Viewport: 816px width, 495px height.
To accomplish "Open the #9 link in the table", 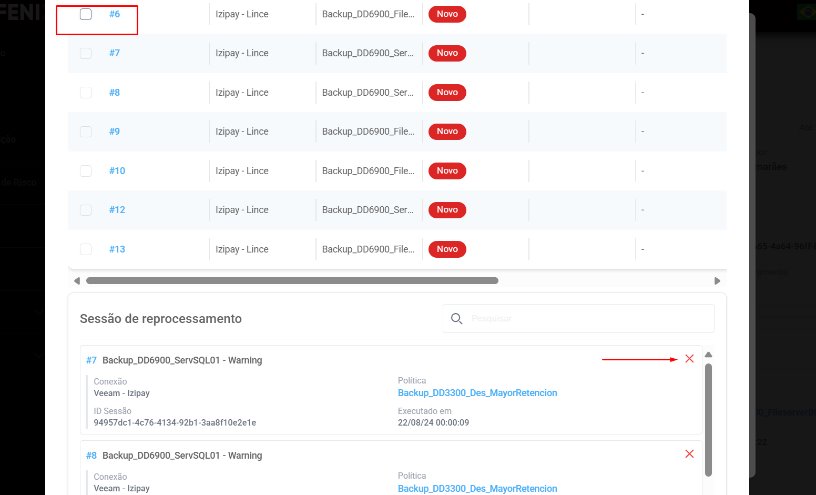I will pos(114,131).
